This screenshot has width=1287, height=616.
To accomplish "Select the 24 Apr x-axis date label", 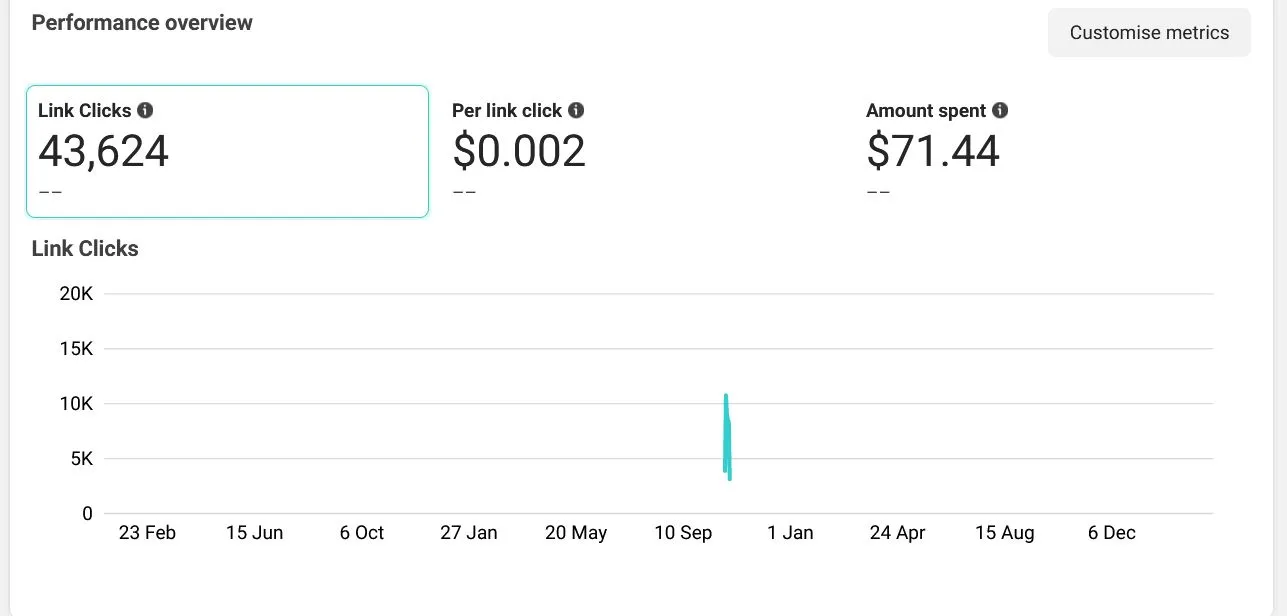I will pos(897,533).
